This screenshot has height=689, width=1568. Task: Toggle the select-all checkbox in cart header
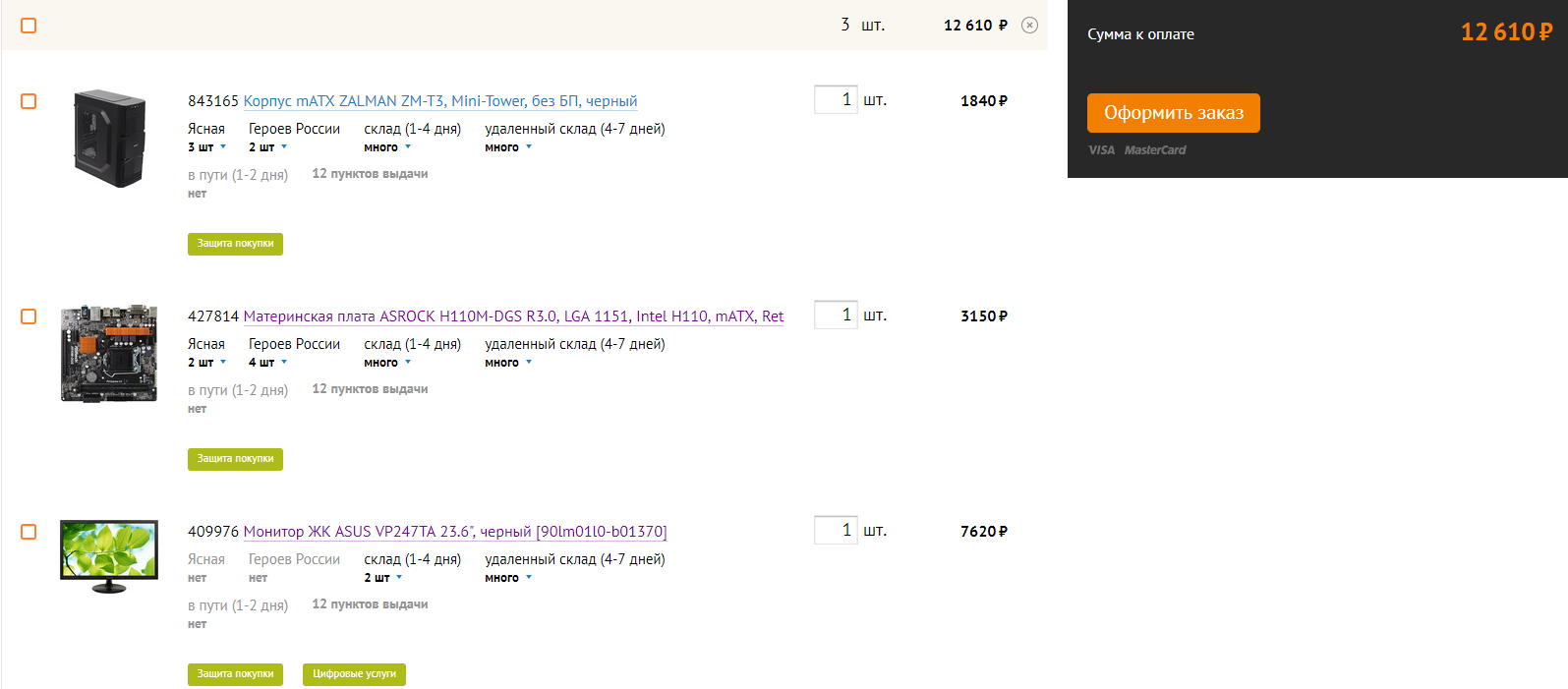tap(29, 26)
